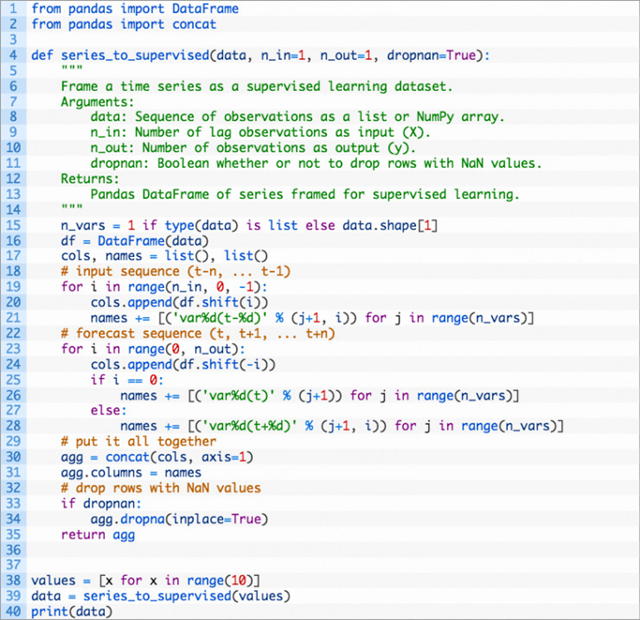640x620 pixels.
Task: Click the 'else:' keyword on line 27
Action: click(x=109, y=411)
